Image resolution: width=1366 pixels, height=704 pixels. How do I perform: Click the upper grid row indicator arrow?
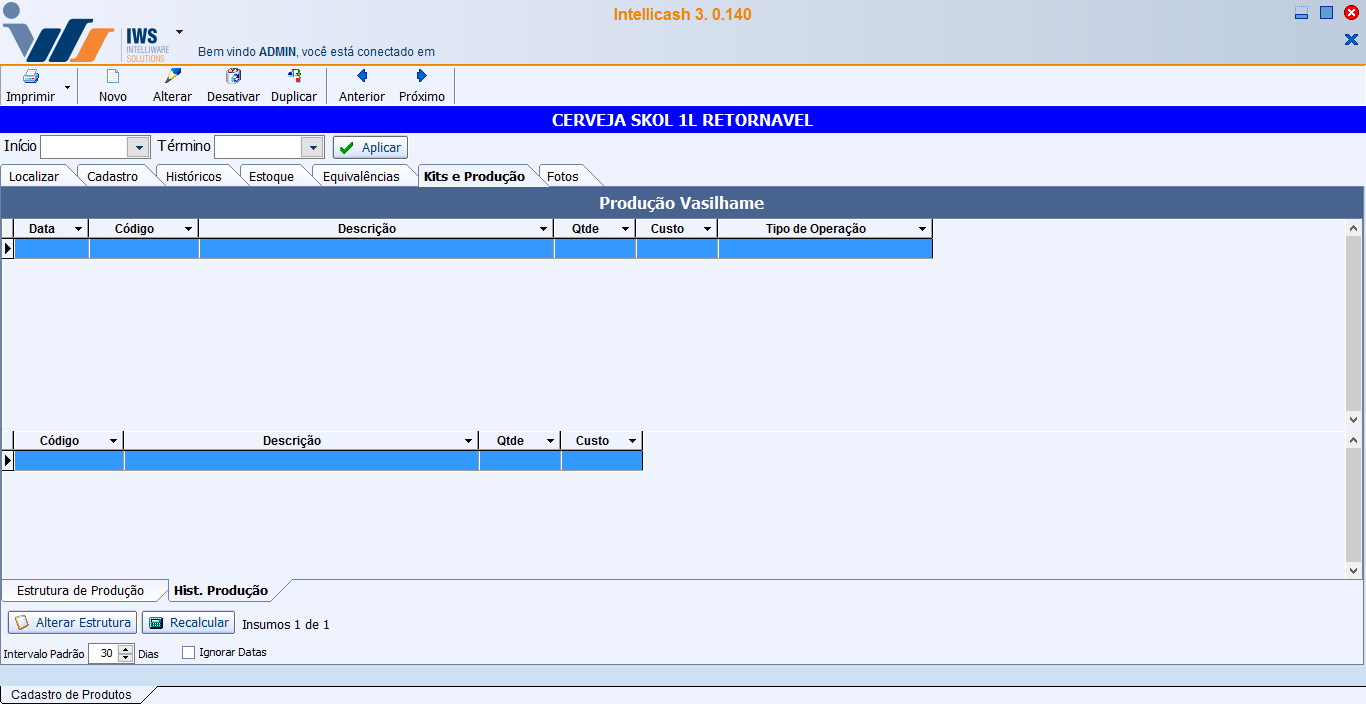pos(8,249)
